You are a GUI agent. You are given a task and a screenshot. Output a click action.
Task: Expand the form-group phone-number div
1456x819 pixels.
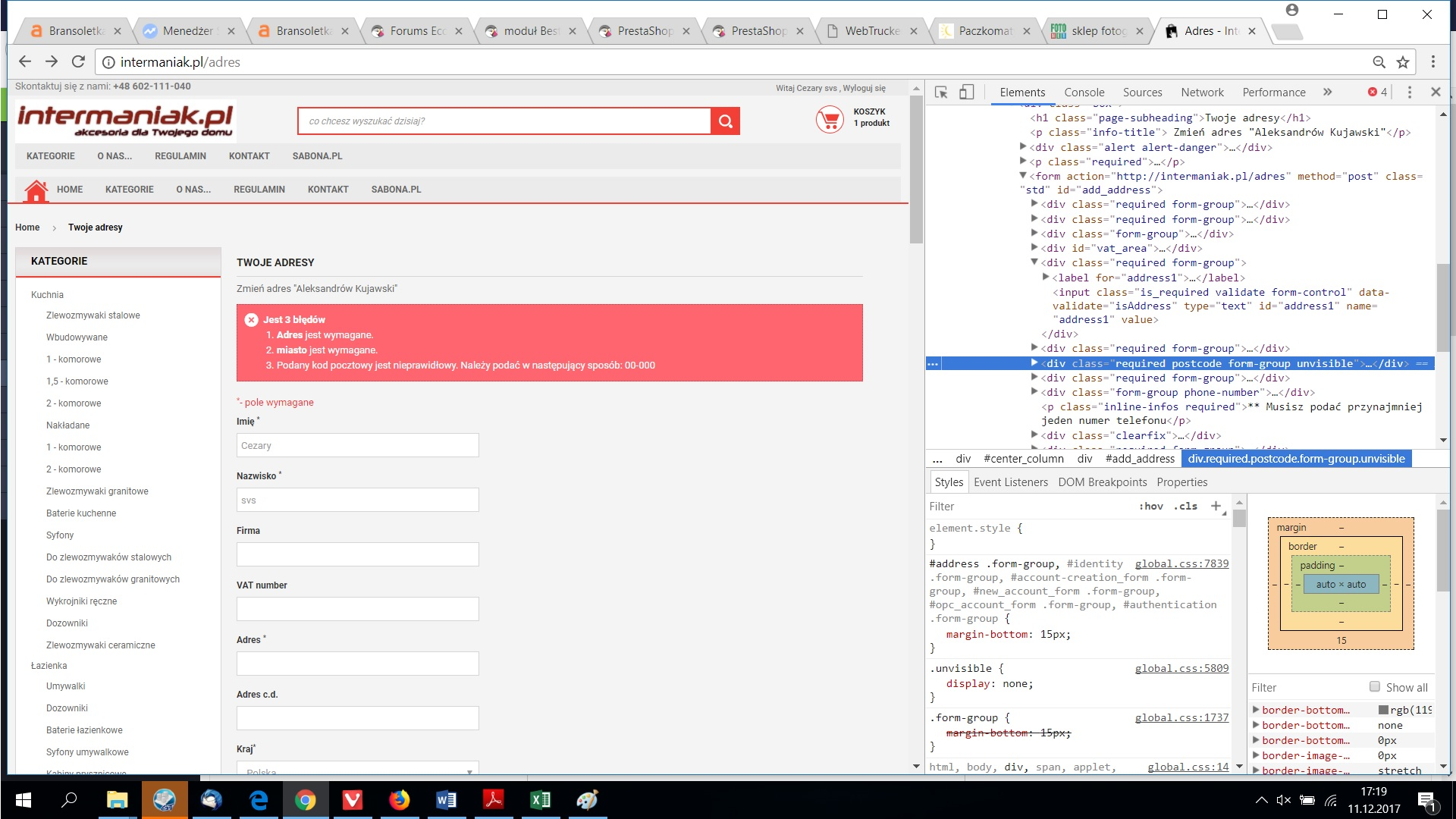click(1034, 392)
